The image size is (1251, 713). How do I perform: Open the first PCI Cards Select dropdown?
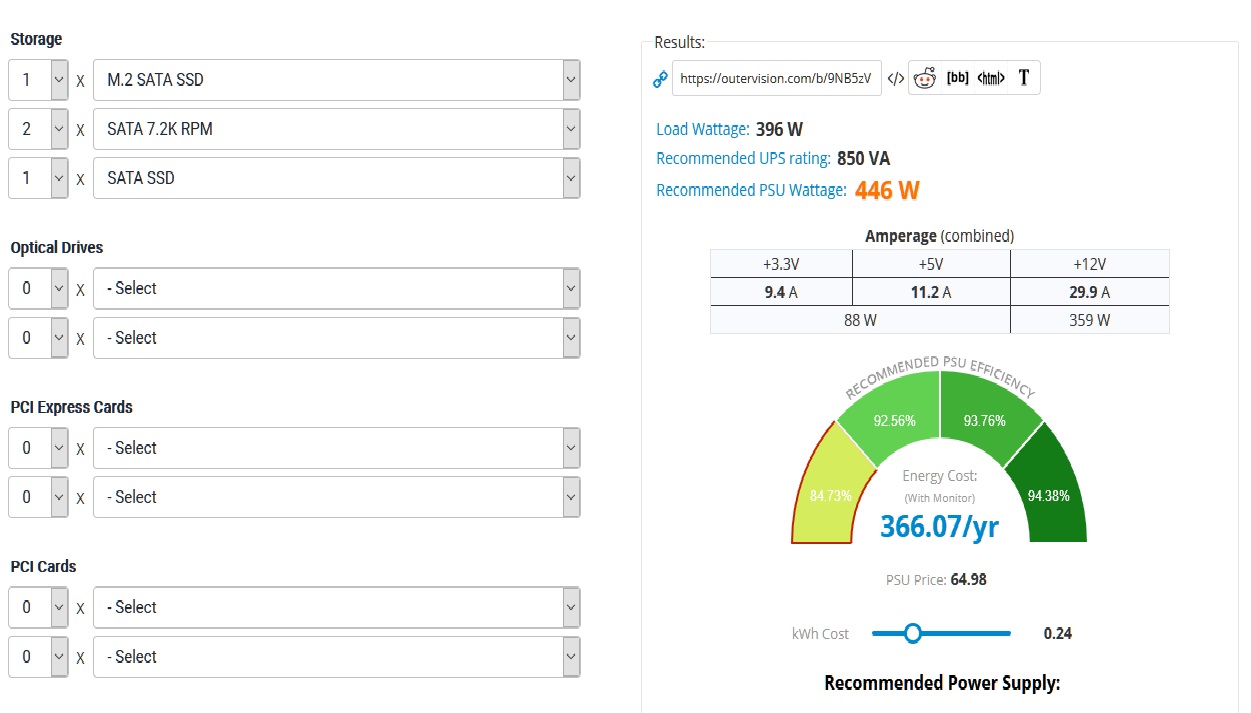click(336, 607)
